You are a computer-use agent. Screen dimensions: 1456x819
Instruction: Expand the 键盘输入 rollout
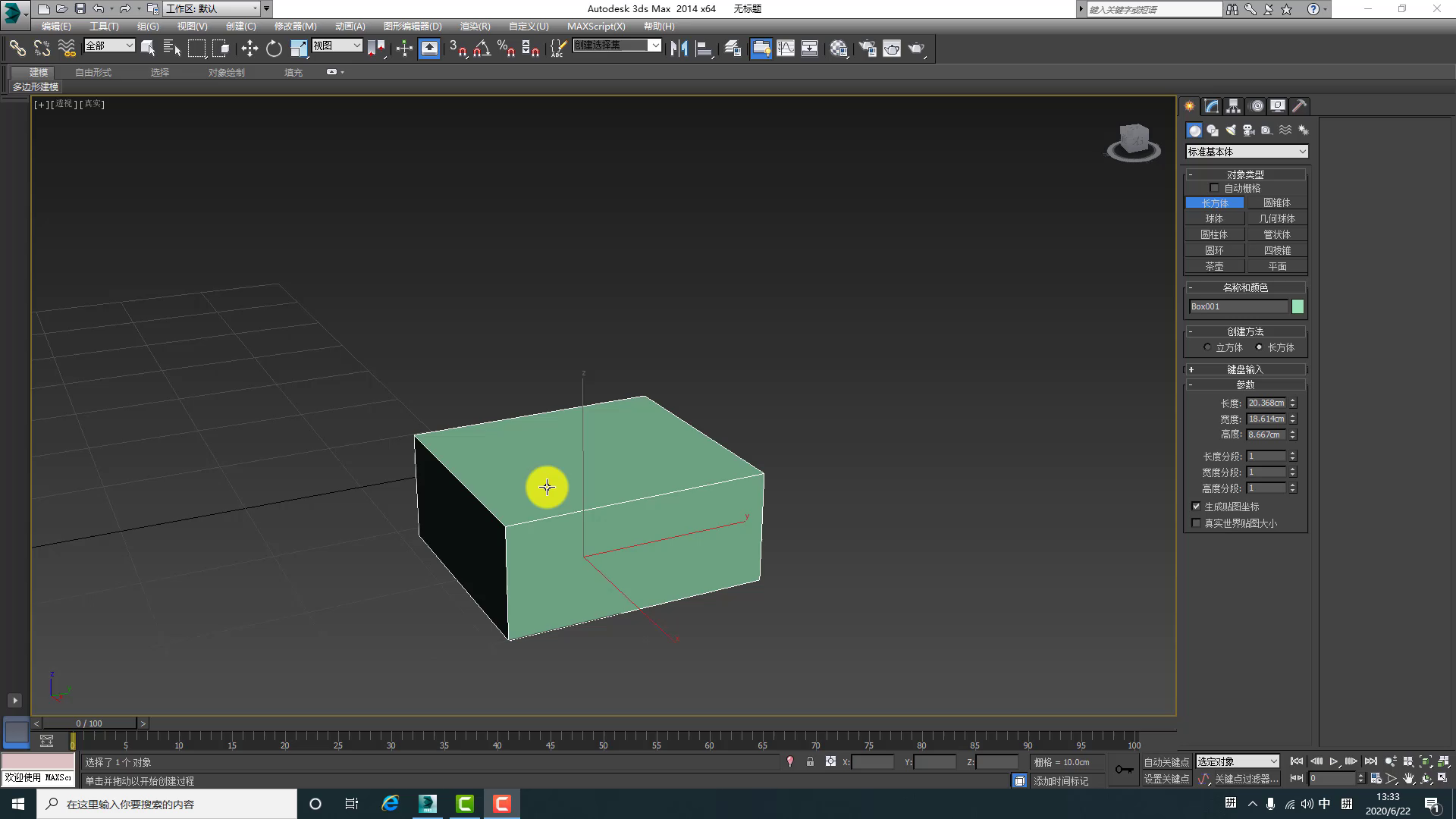pyautogui.click(x=1245, y=369)
